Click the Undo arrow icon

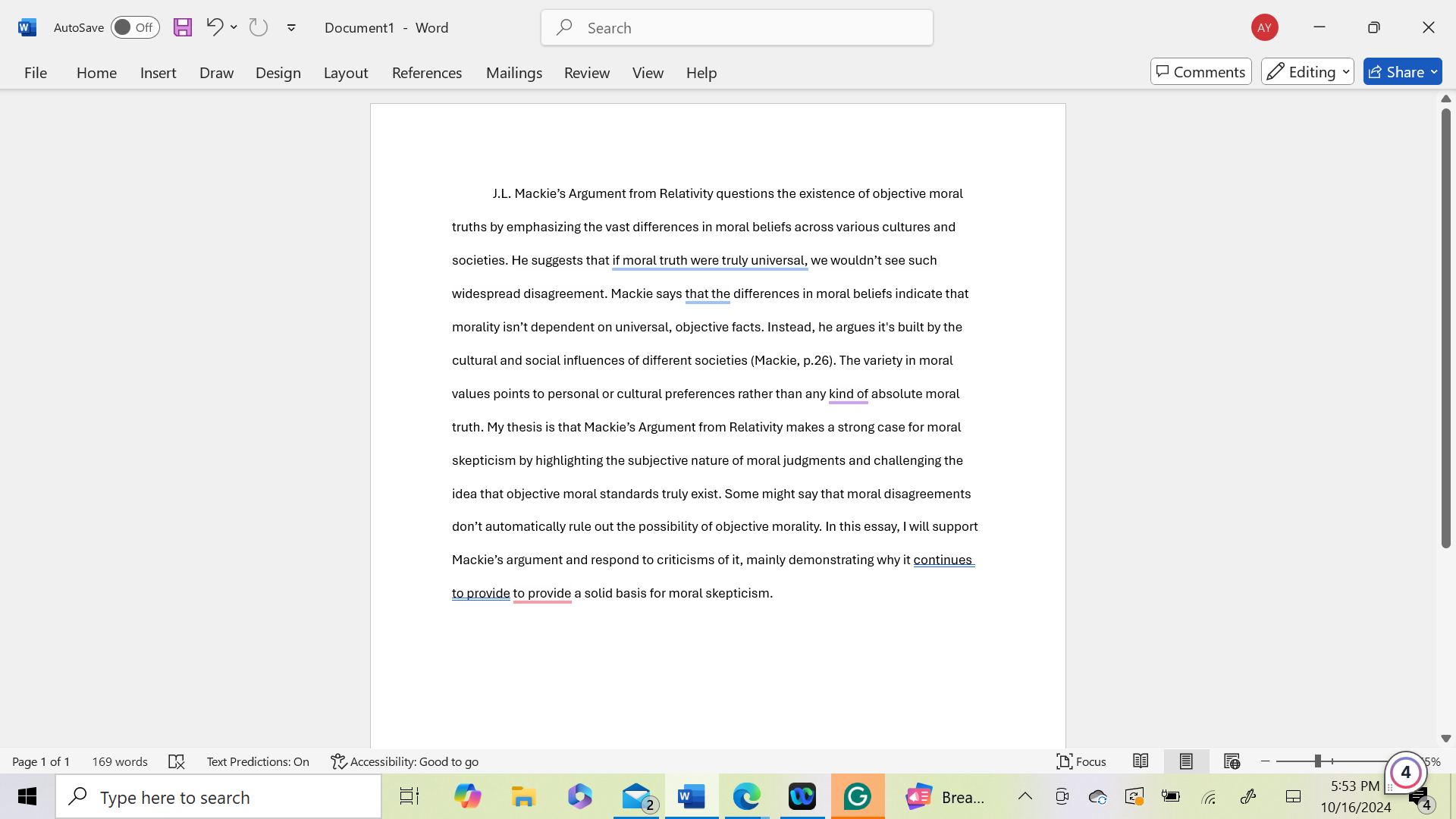pyautogui.click(x=214, y=27)
